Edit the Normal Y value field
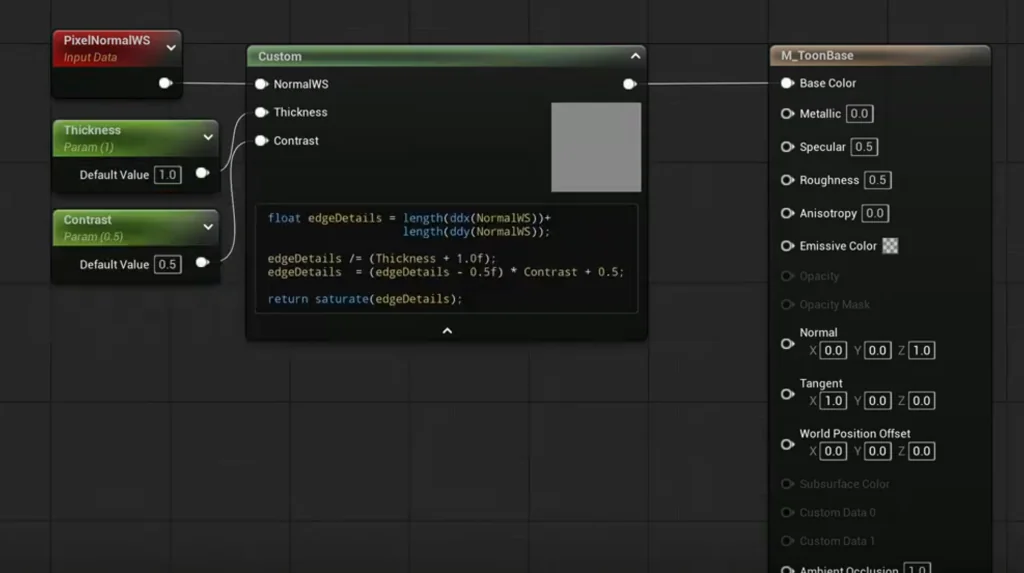 [x=877, y=350]
